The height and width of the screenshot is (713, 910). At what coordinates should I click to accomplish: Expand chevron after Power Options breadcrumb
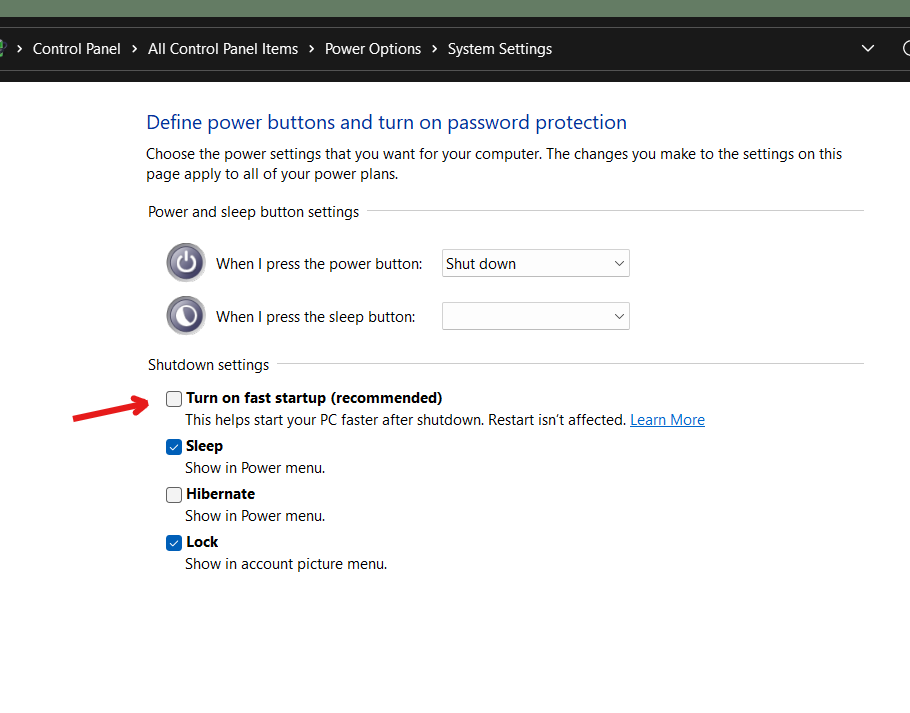(435, 49)
